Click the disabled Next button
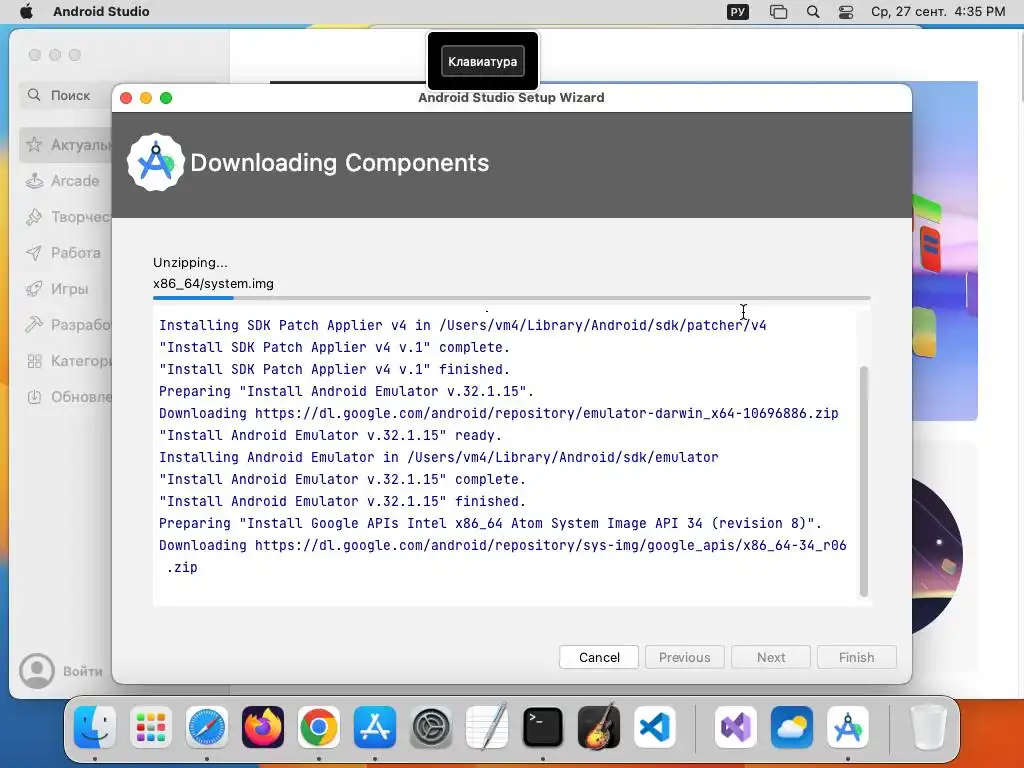1024x768 pixels. (771, 657)
